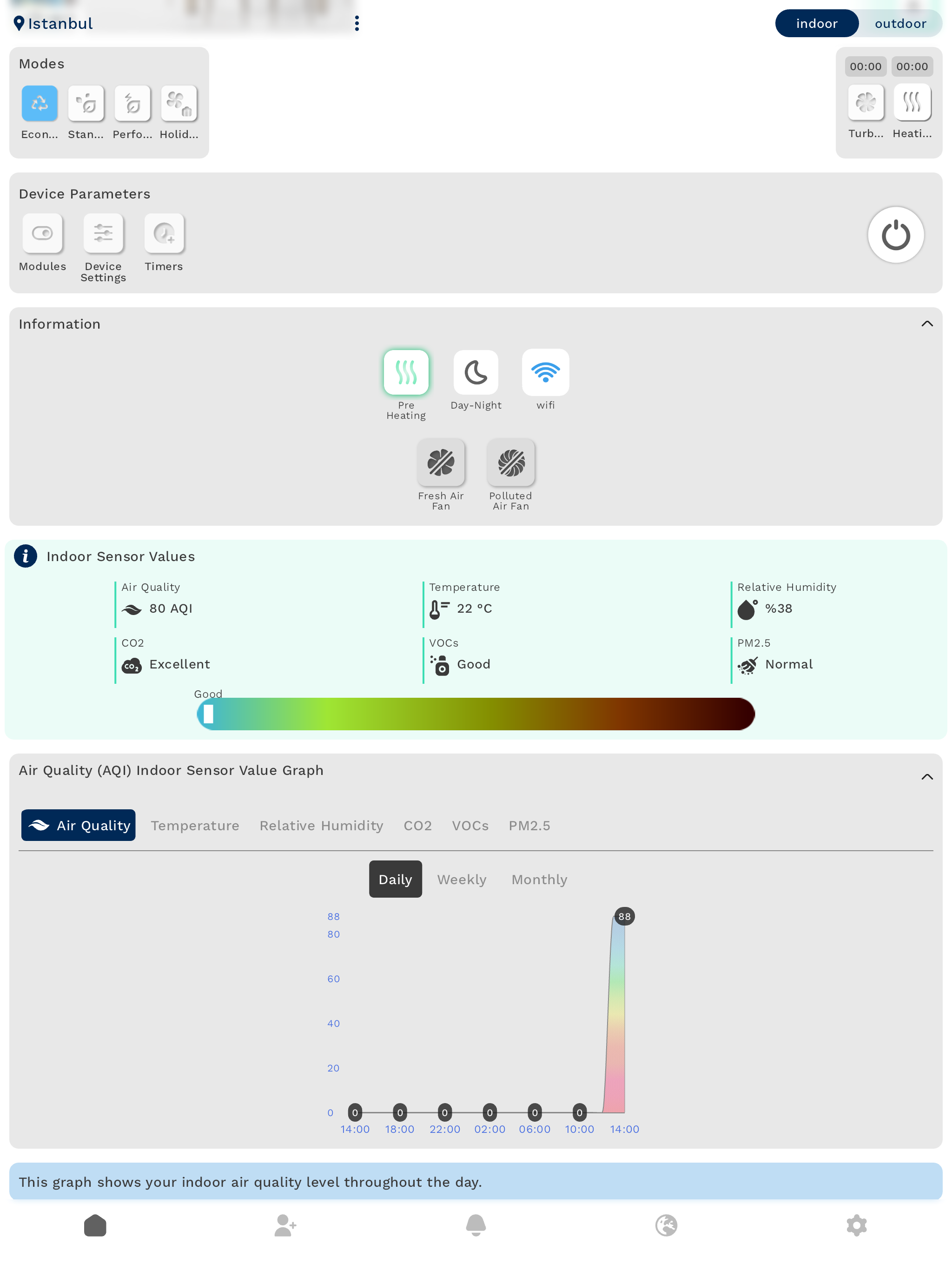Image resolution: width=952 pixels, height=1270 pixels.
Task: Click the Istanbul location pin
Action: click(x=19, y=23)
